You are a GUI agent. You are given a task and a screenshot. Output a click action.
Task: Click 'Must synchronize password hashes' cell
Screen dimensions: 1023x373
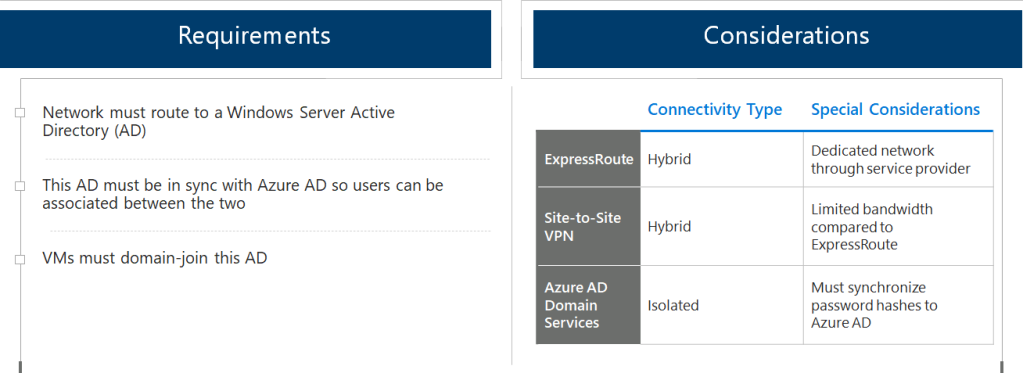point(898,305)
